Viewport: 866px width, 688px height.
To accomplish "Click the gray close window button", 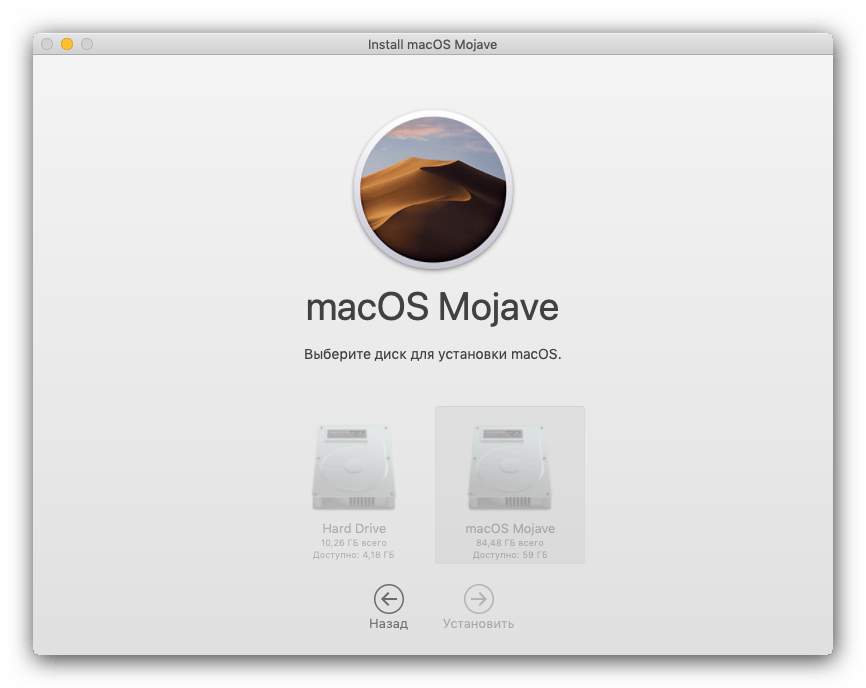I will point(47,44).
